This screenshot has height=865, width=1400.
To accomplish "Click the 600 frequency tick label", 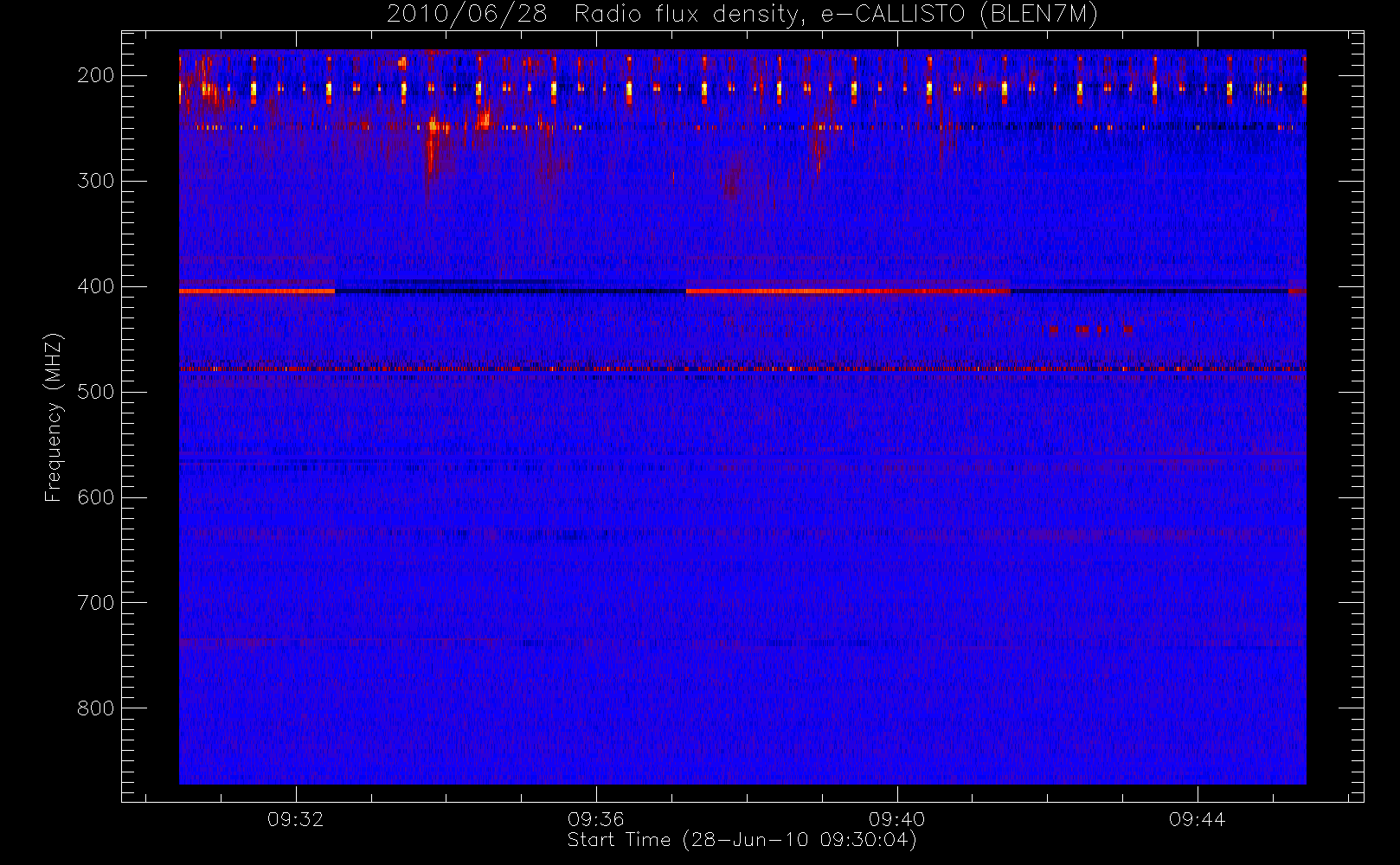I will tap(95, 497).
